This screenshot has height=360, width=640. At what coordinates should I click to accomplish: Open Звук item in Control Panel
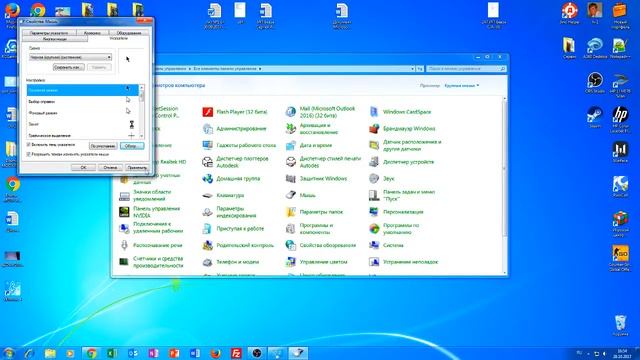coord(382,179)
